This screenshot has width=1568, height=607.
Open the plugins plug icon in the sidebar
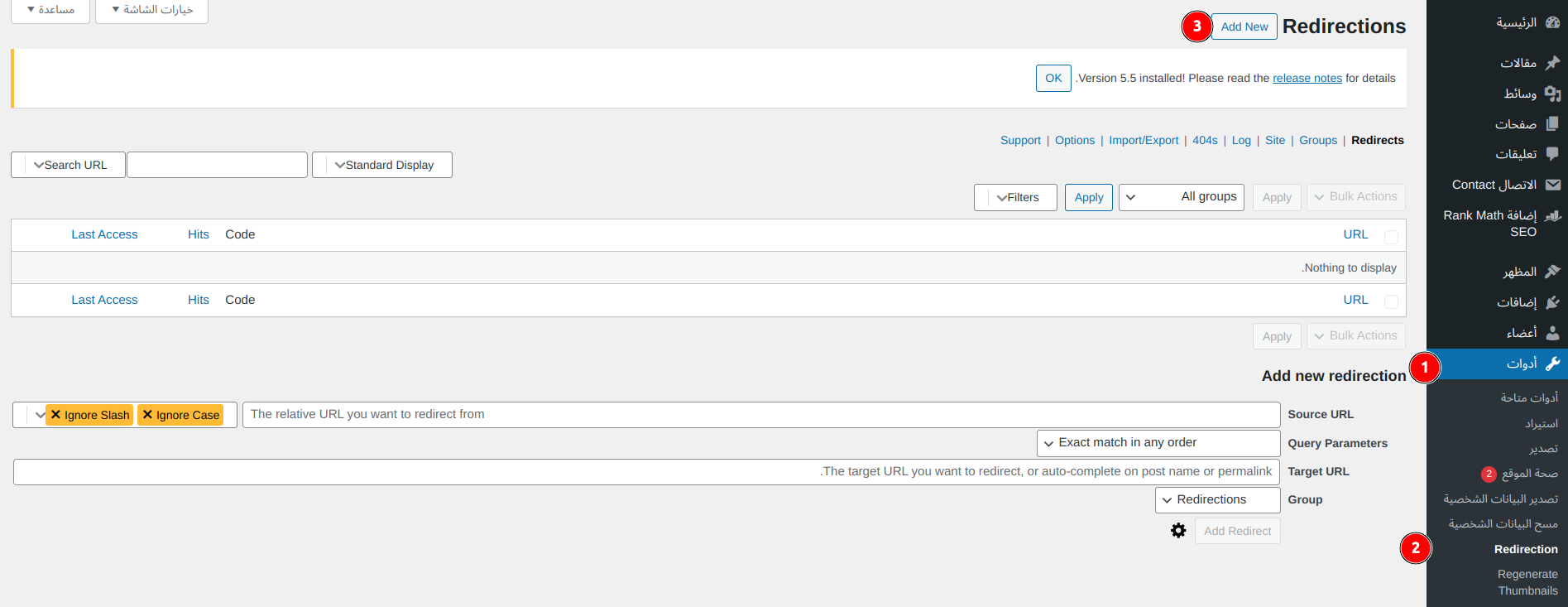(1552, 302)
